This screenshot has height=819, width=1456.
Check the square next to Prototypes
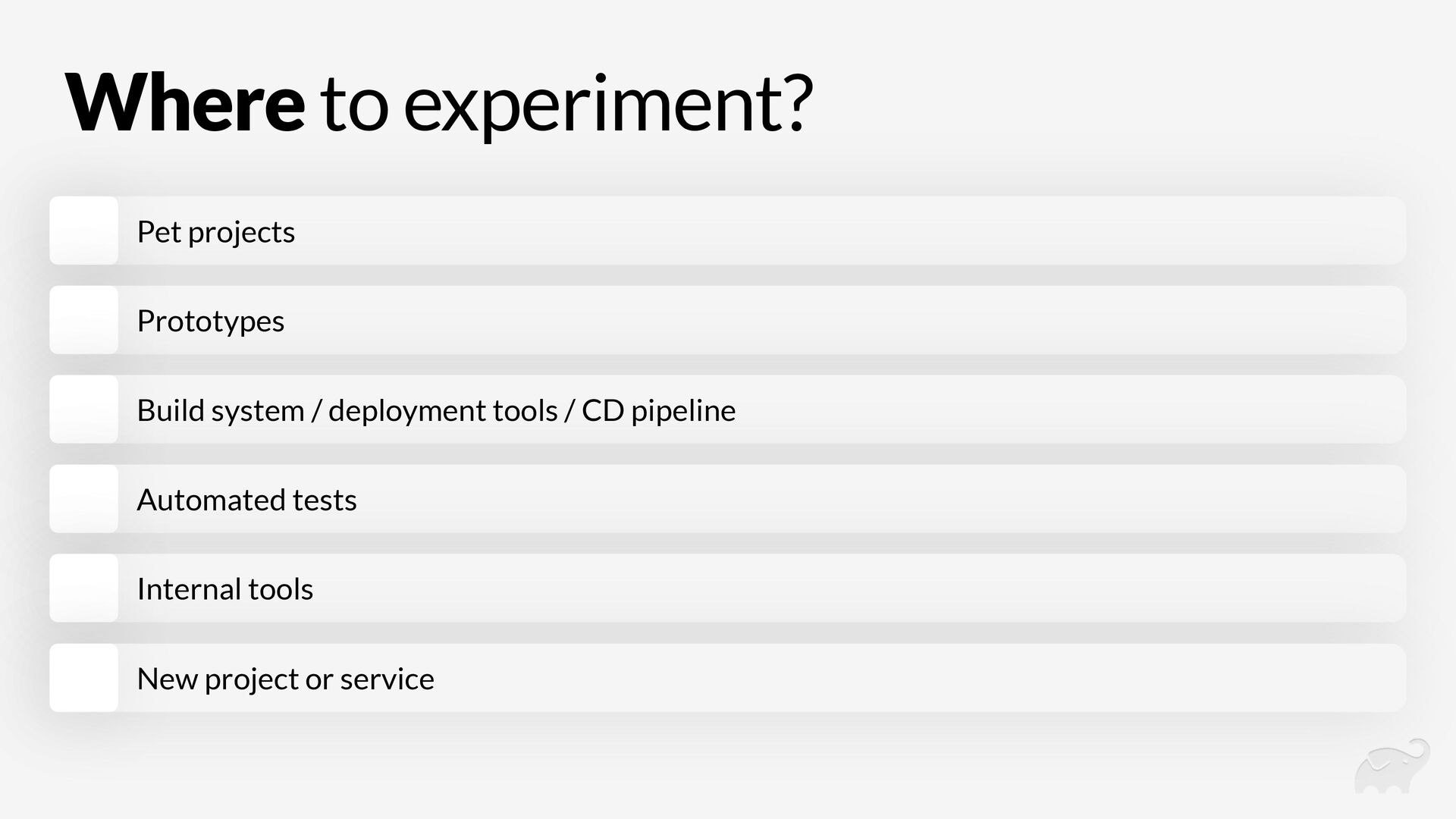coord(83,320)
